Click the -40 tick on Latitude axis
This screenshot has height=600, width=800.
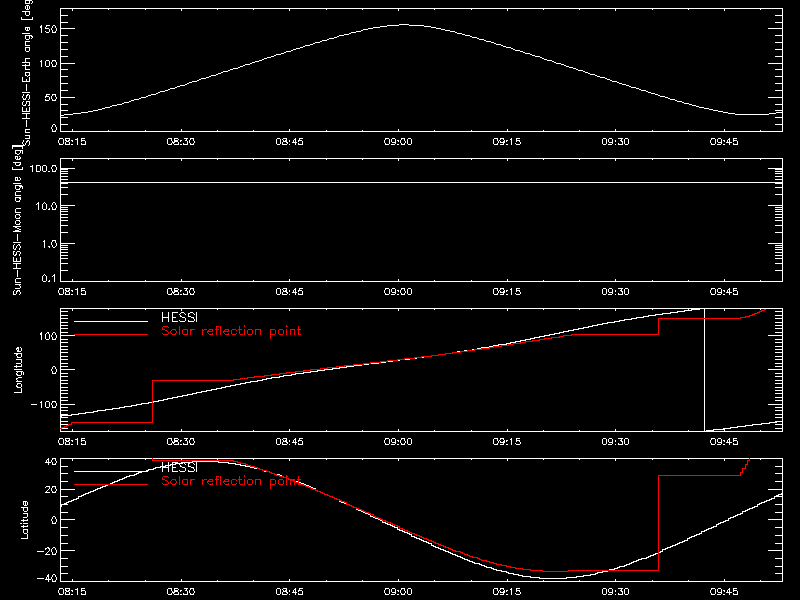coord(47,578)
